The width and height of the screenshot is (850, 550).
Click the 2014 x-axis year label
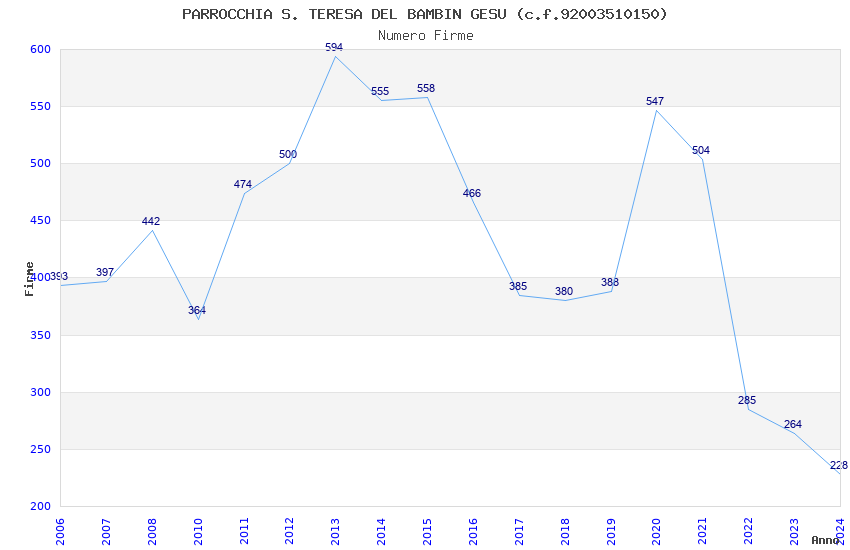click(381, 531)
